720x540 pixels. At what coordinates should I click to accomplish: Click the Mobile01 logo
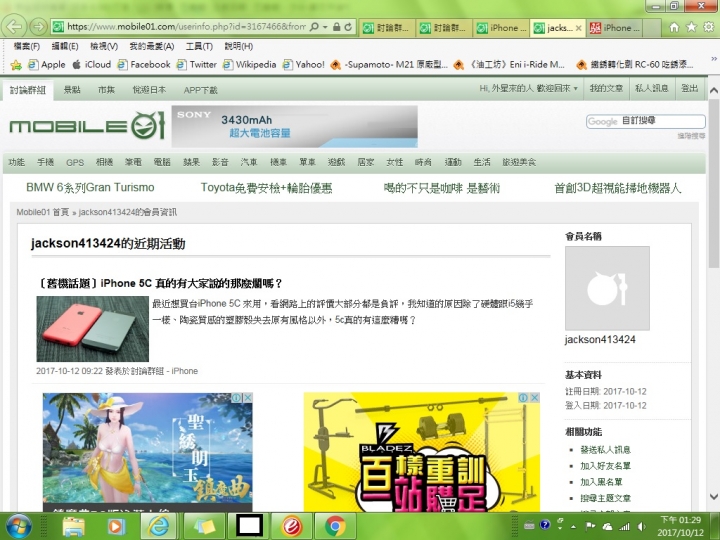pyautogui.click(x=87, y=125)
